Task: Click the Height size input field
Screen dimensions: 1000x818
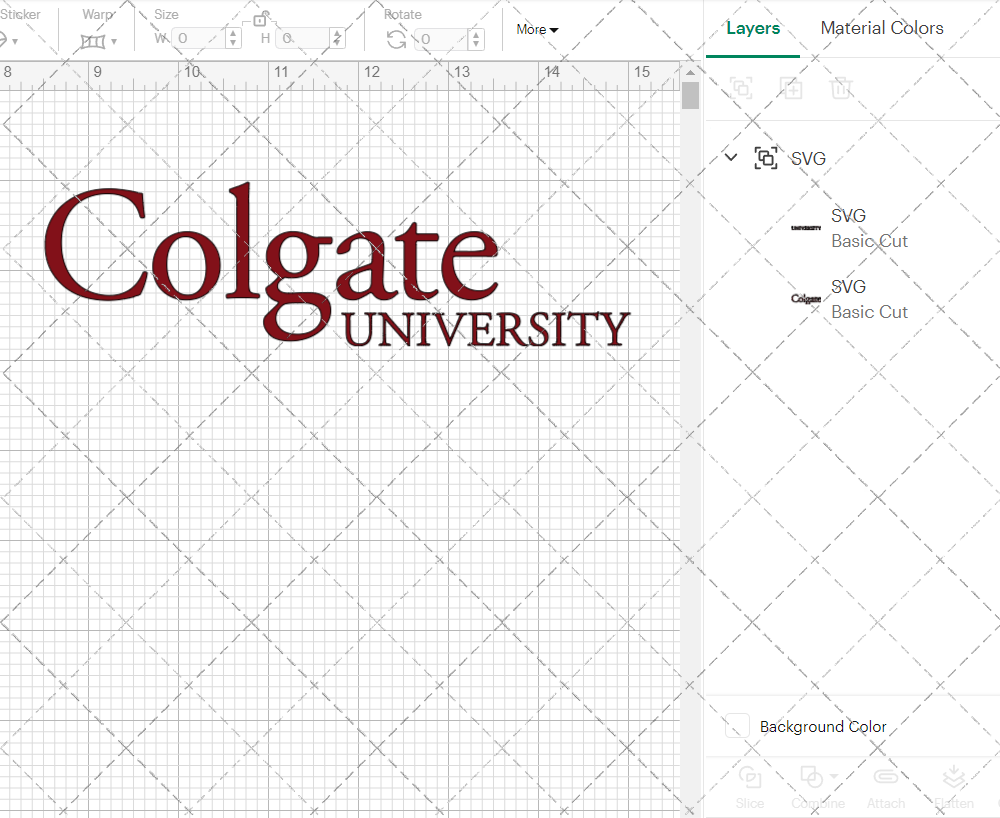Action: click(302, 39)
